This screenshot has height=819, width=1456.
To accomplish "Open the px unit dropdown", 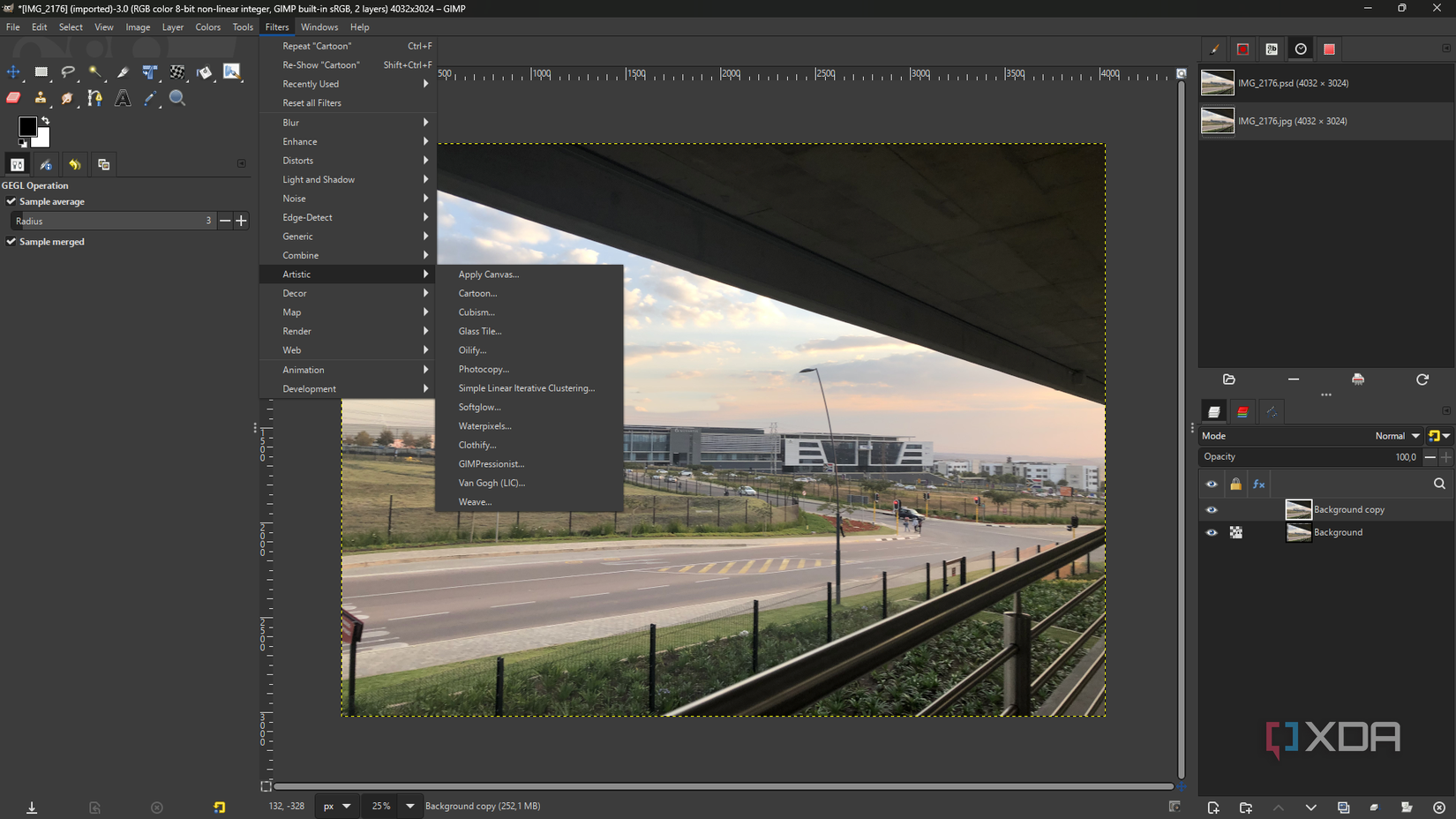I will point(335,806).
